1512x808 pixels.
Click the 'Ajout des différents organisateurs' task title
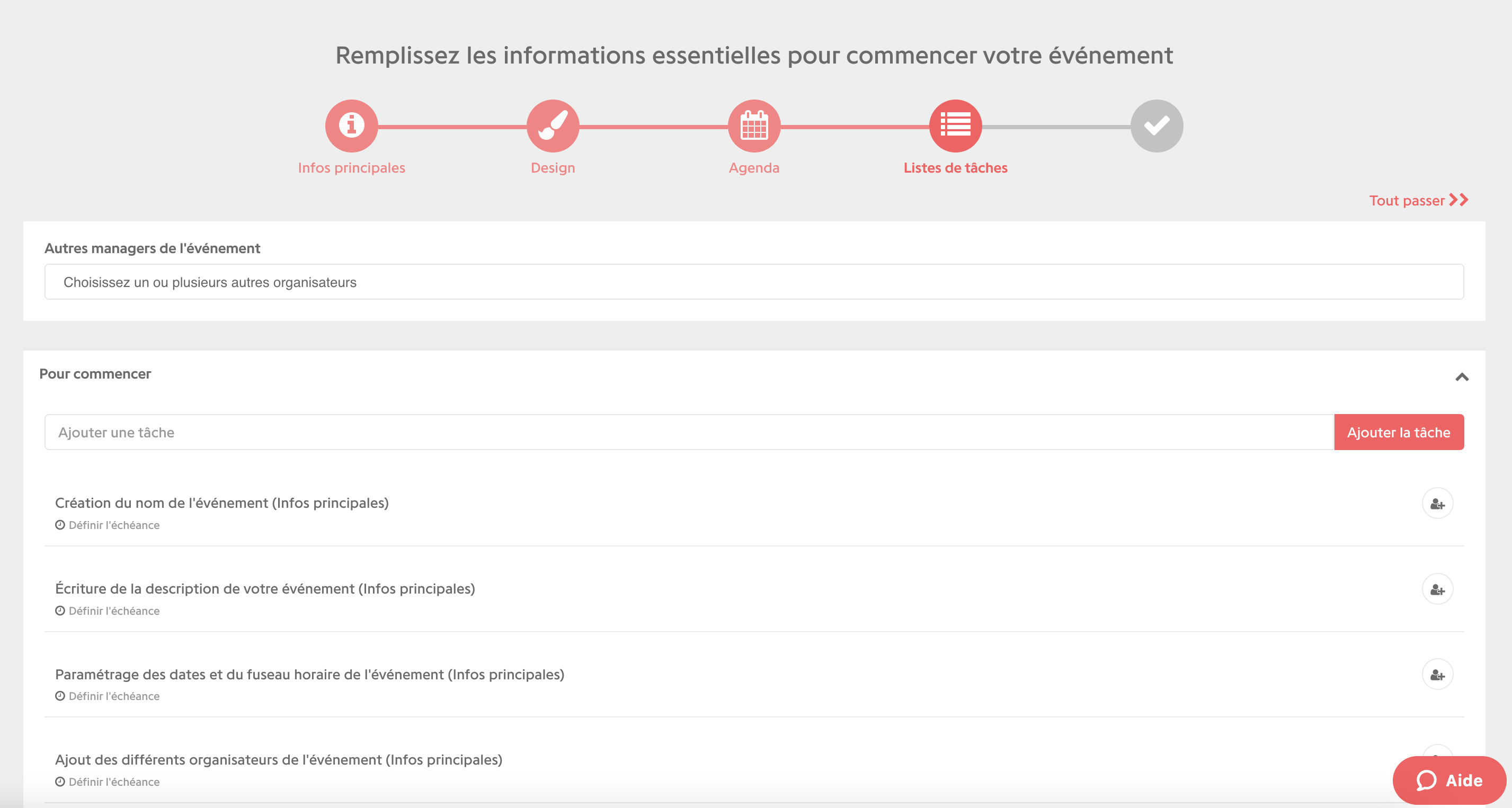(x=279, y=760)
